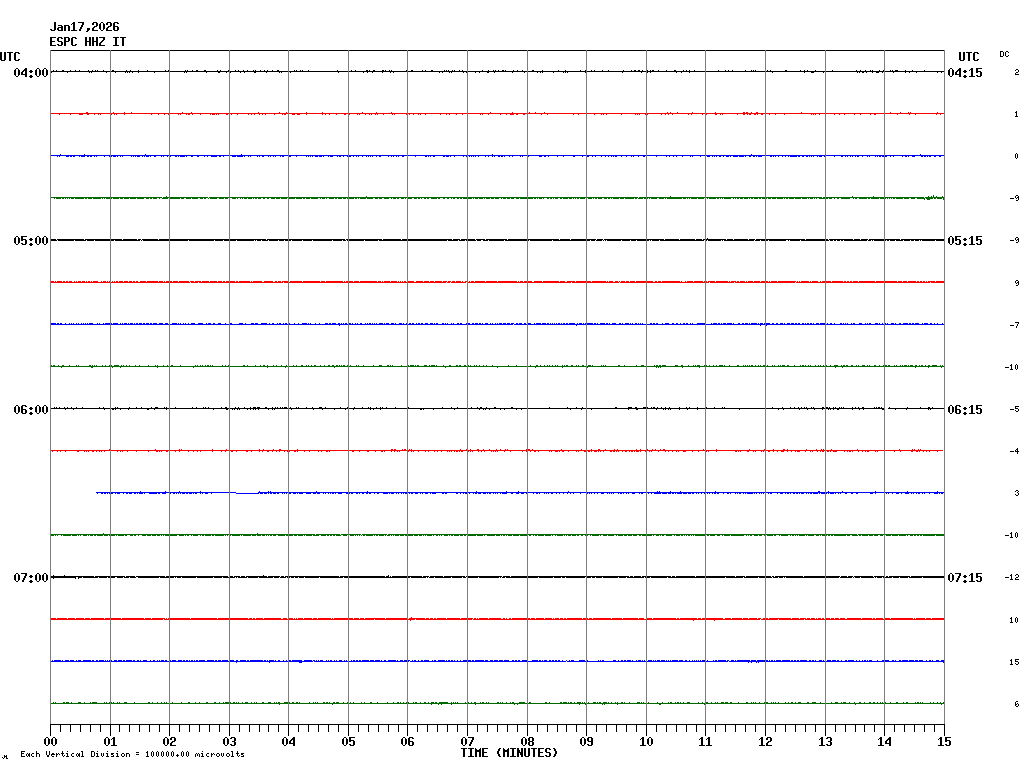This screenshot has width=1024, height=768.
Task: Select the DC offset value -12
Action: click(x=1013, y=578)
